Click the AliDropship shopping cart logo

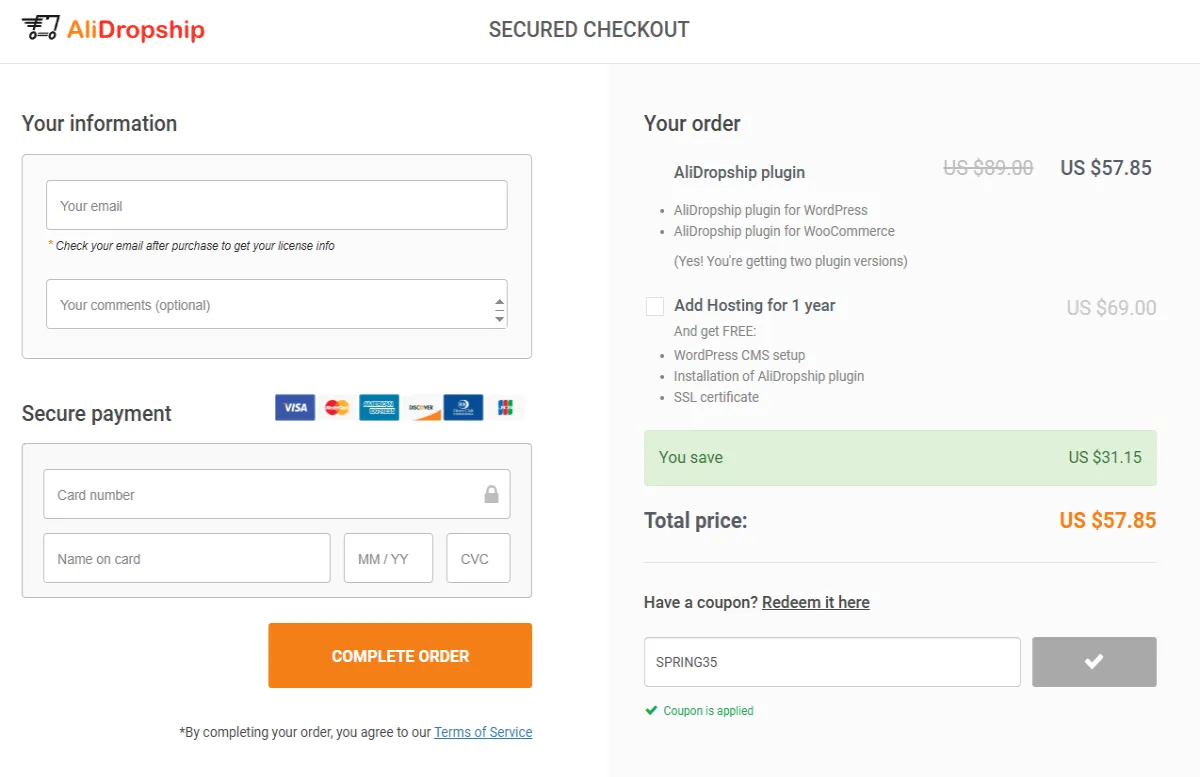point(42,29)
